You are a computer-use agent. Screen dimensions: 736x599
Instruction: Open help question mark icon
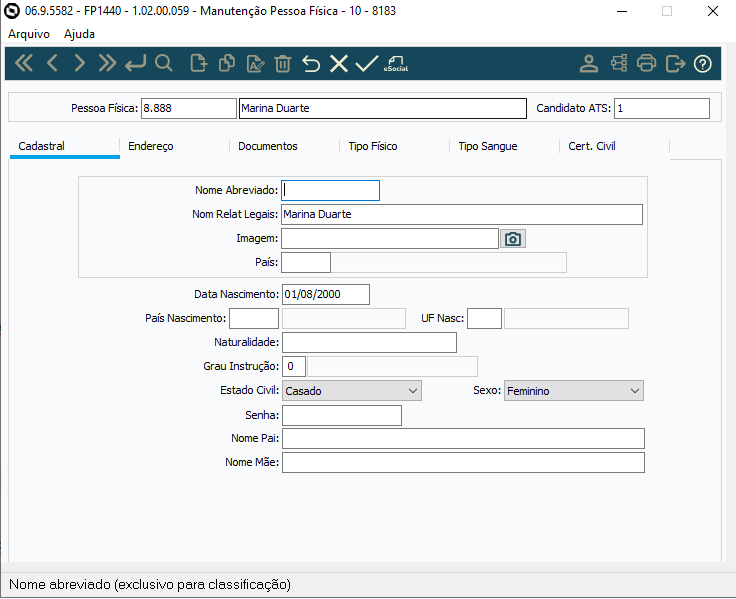click(703, 63)
